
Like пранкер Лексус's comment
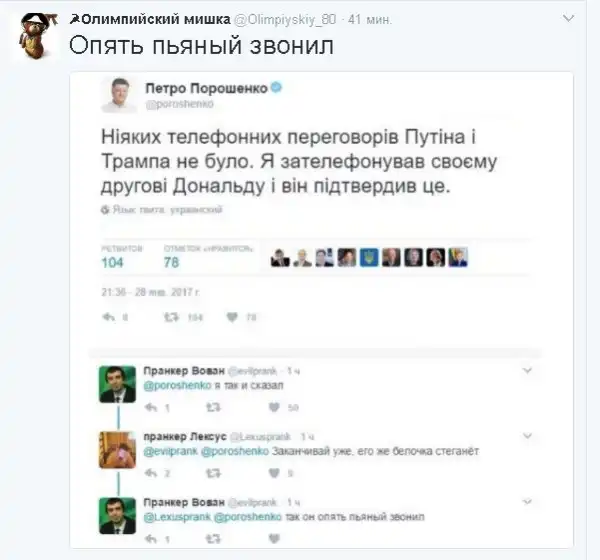[270, 473]
